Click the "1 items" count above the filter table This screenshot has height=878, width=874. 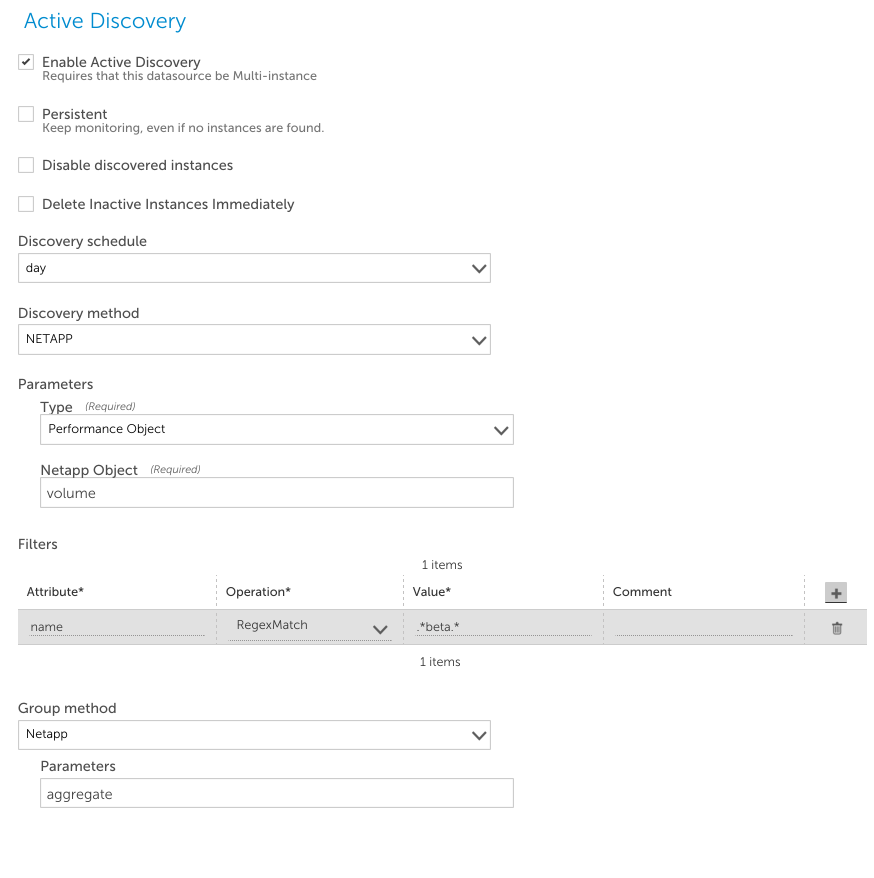point(442,564)
